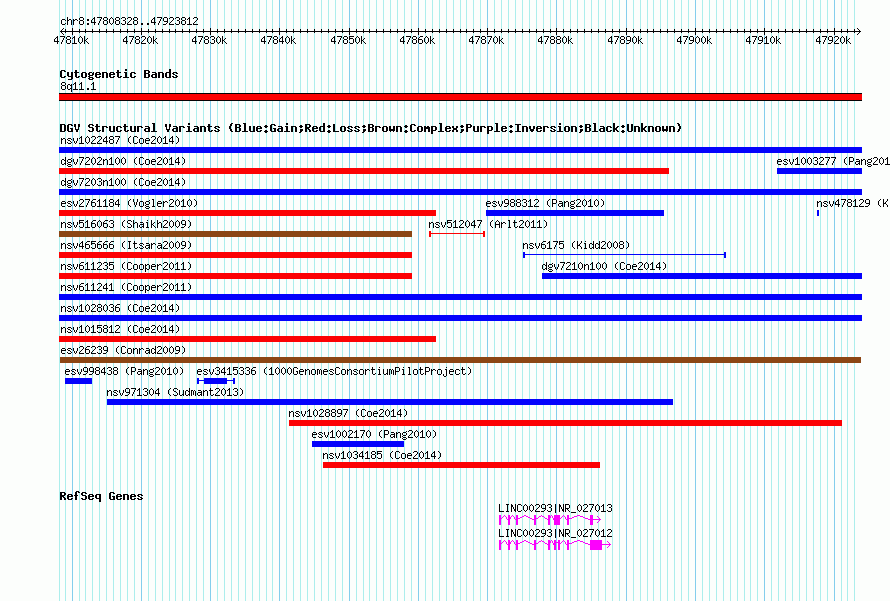This screenshot has height=601, width=890.
Task: Click LINC00293|NR_027013 gene label
Action: [555, 508]
